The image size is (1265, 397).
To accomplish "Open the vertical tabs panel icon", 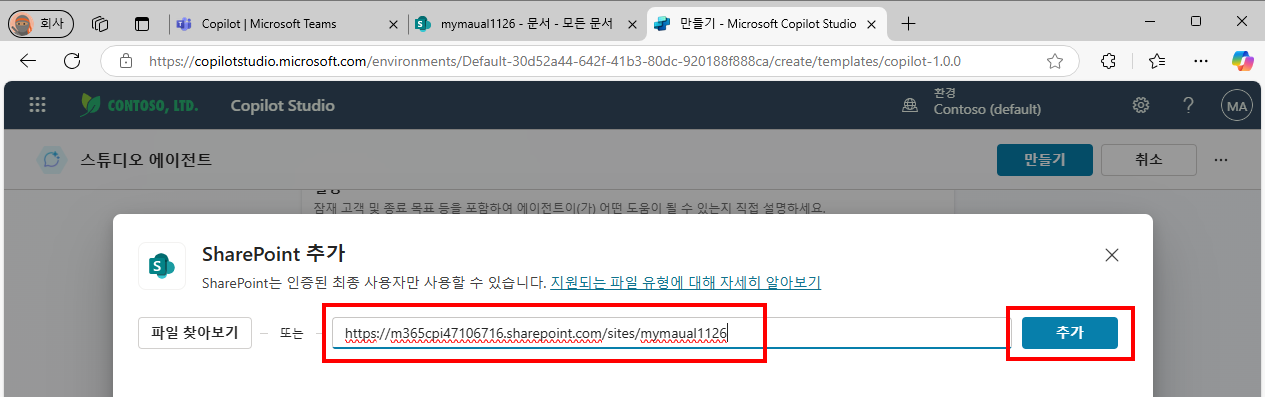I will 142,23.
